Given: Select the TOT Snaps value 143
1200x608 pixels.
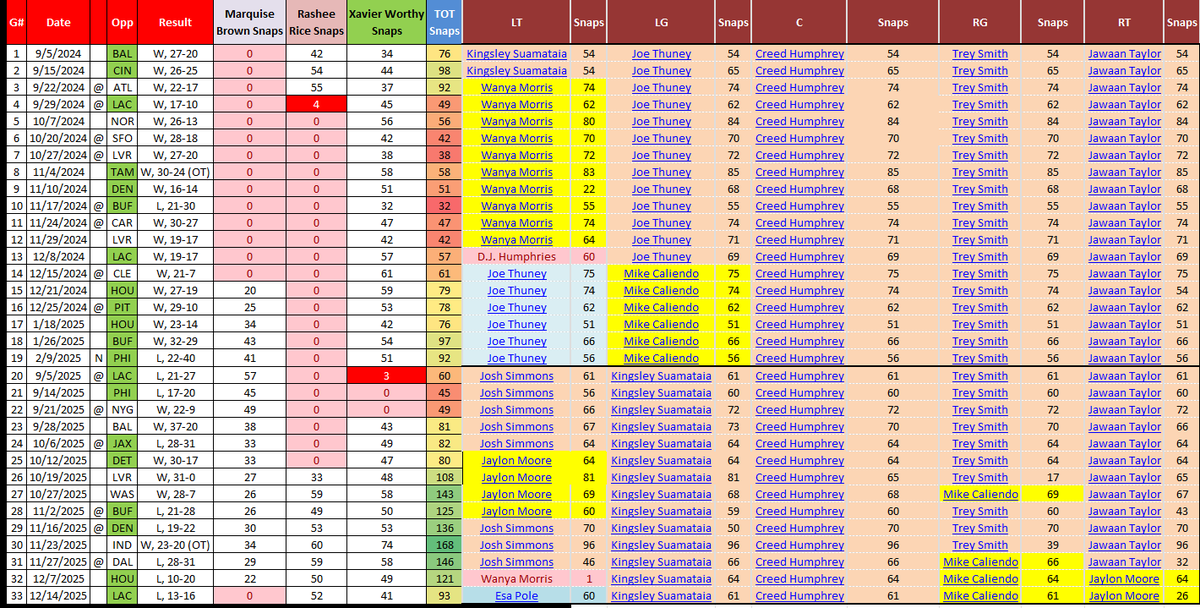Looking at the screenshot, I should (x=444, y=494).
